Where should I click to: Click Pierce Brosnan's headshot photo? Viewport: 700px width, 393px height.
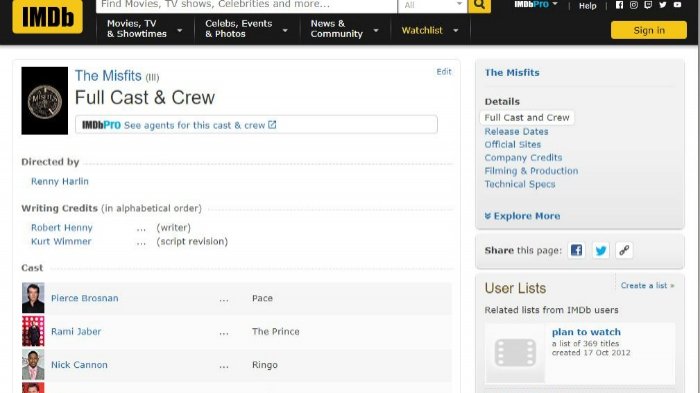33,298
